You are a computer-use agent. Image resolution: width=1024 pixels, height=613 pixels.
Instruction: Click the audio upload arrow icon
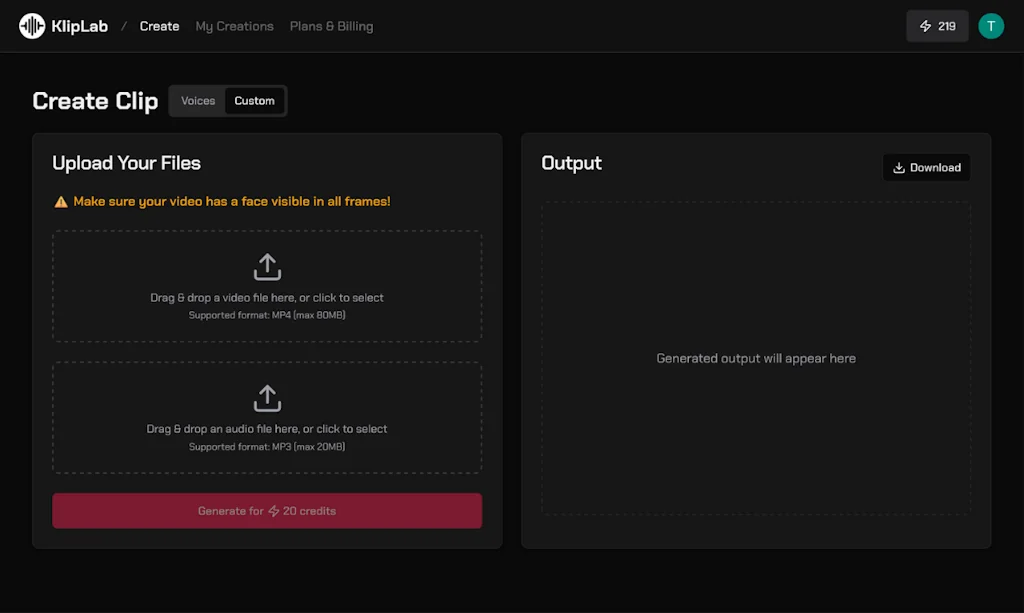click(267, 397)
